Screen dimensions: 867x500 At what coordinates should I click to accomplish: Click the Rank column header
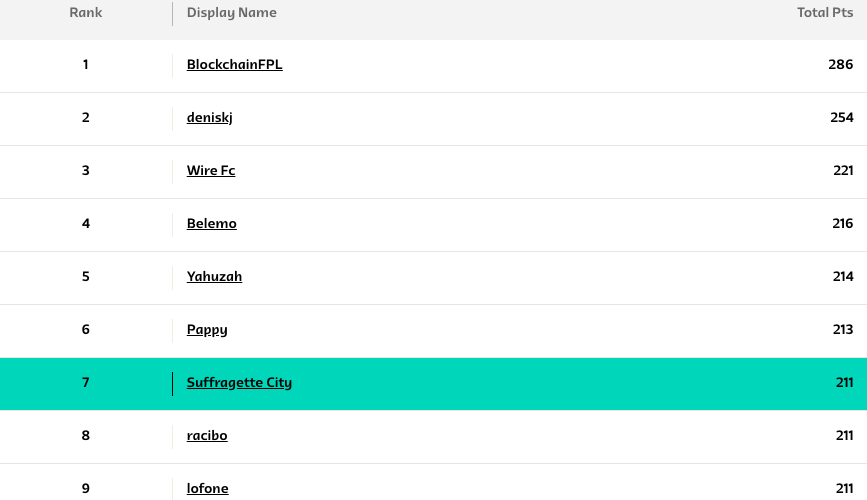[86, 13]
